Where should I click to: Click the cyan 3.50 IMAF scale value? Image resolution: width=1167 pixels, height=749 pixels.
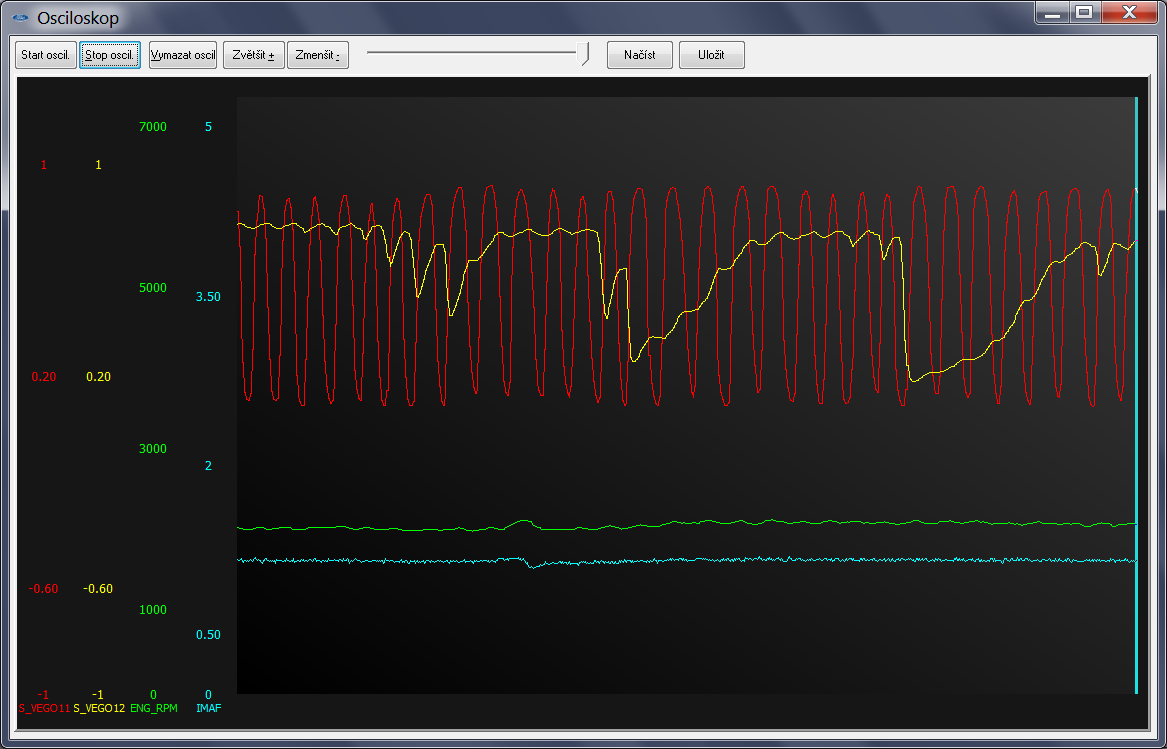(209, 297)
